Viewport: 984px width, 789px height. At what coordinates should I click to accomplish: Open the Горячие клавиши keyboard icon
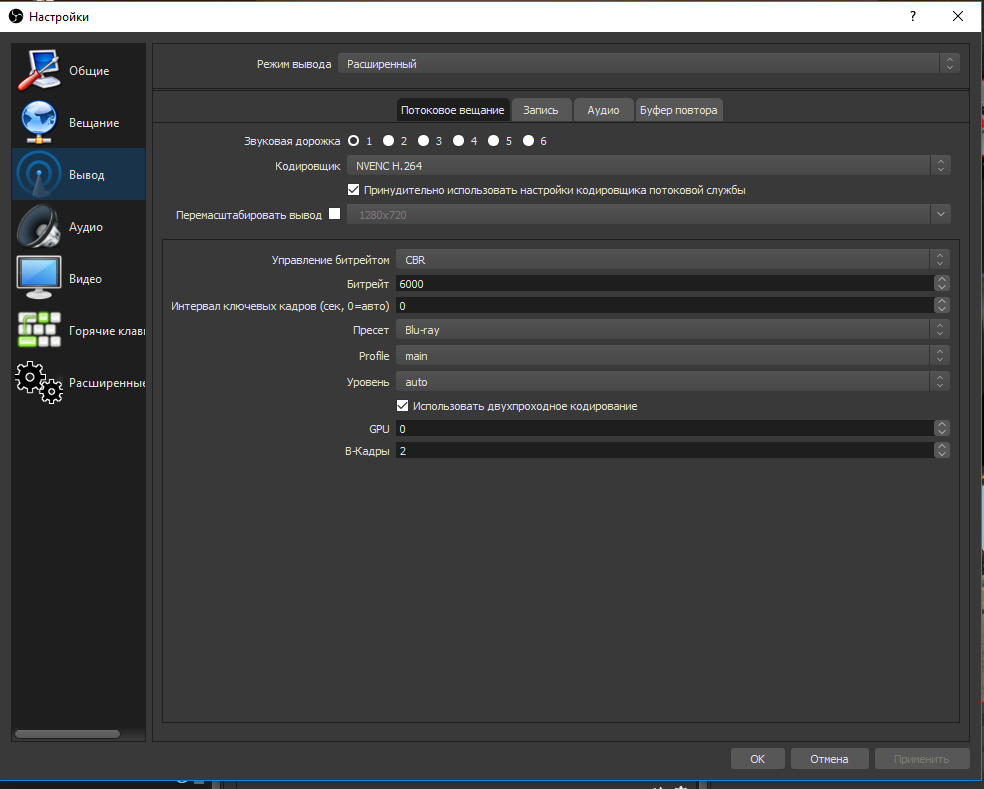(39, 330)
